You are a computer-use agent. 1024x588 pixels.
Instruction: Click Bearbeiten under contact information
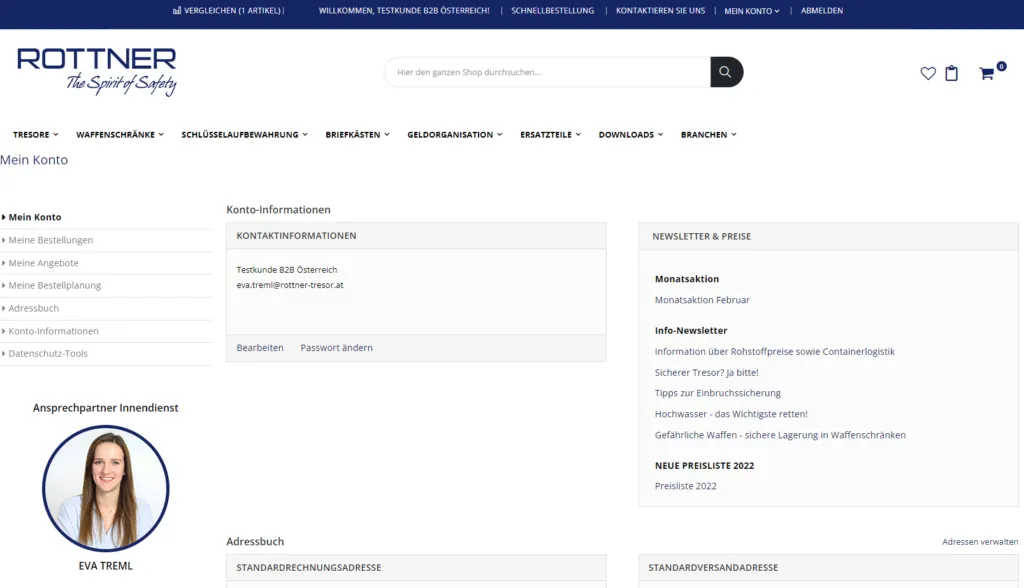(260, 348)
